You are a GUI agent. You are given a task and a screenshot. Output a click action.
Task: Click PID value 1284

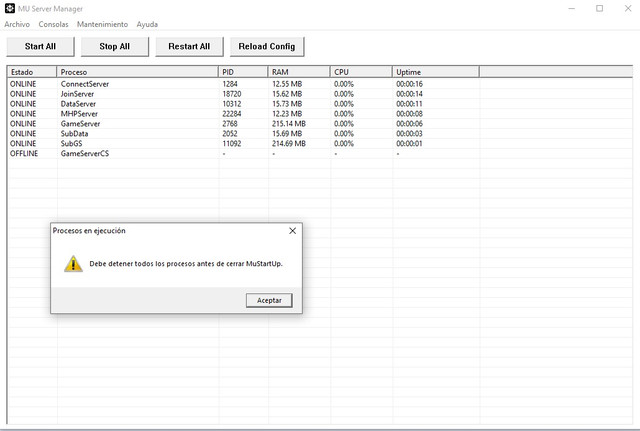230,84
